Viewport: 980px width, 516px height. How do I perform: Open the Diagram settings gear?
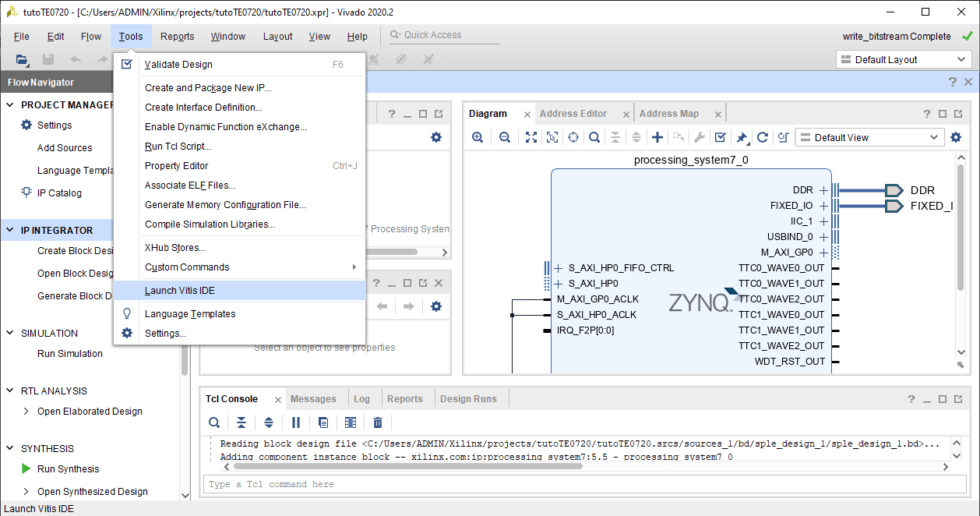pyautogui.click(x=957, y=137)
